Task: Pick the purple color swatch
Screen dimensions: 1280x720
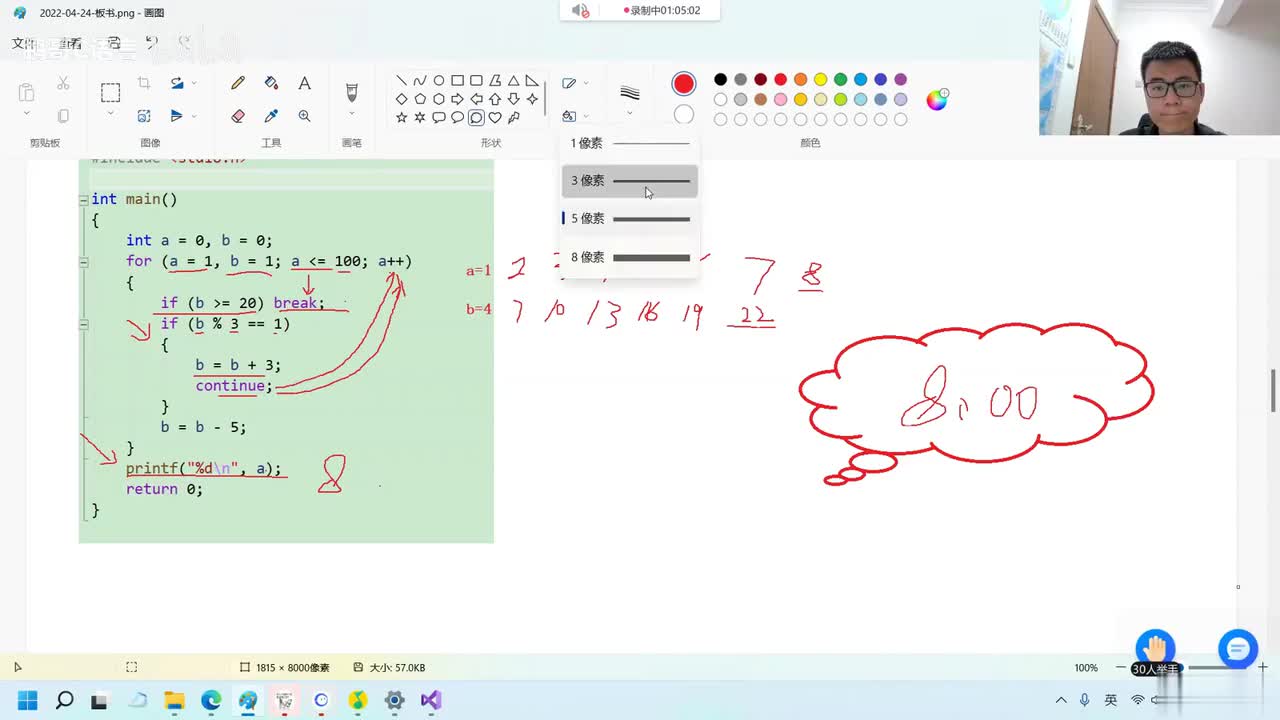Action: pyautogui.click(x=900, y=79)
